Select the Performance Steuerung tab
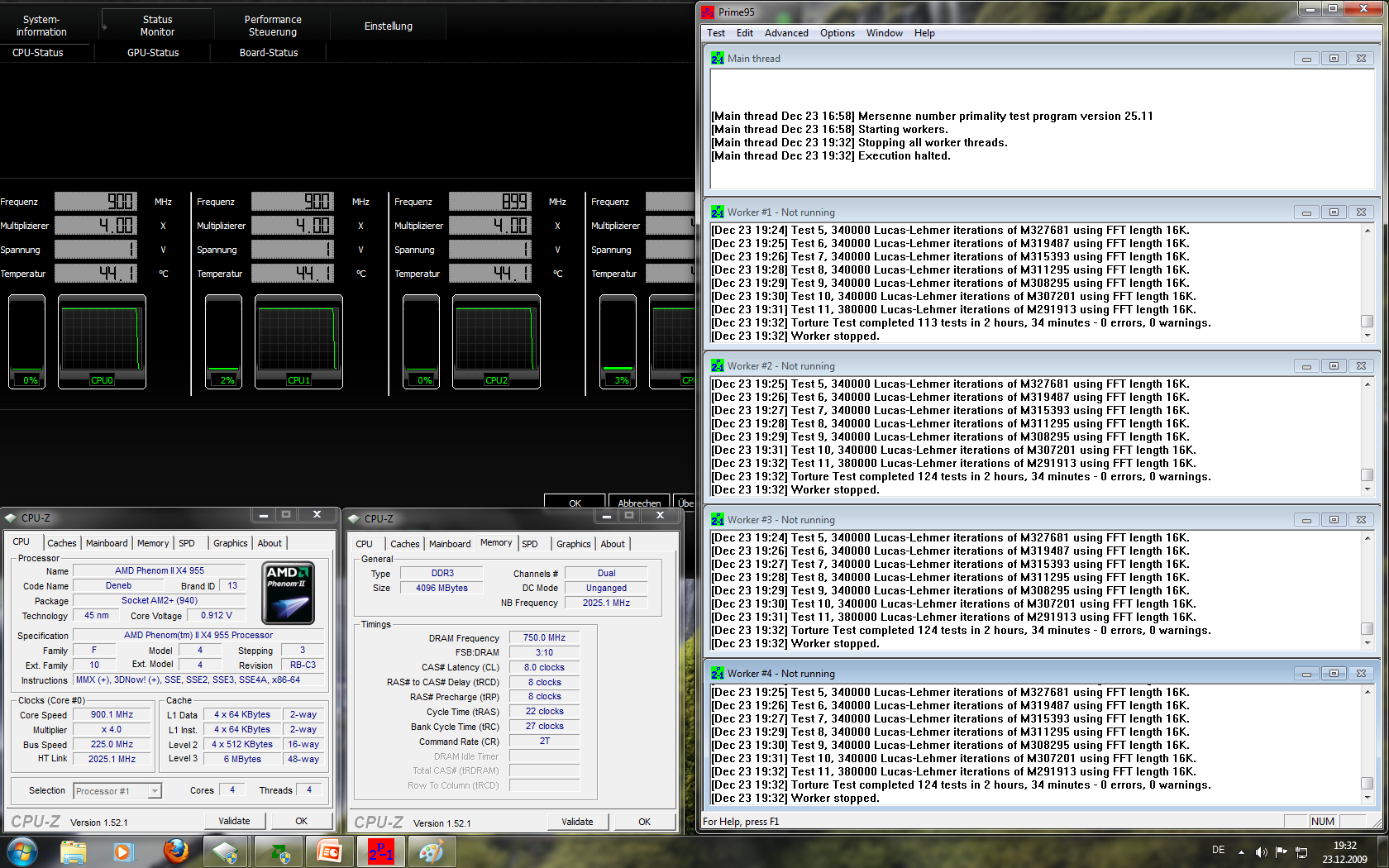Viewport: 1389px width, 868px height. pyautogui.click(x=273, y=26)
